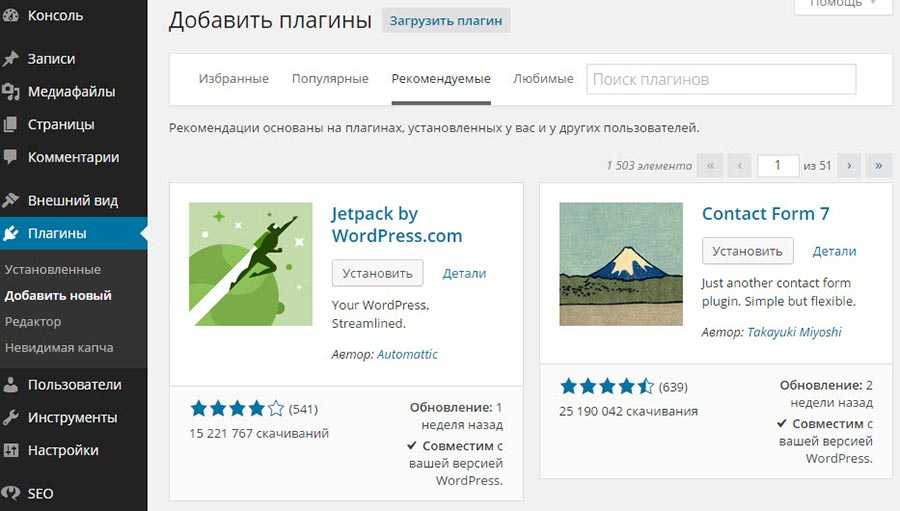Image resolution: width=900 pixels, height=511 pixels.
Task: Jump to last page of plugins
Action: pyautogui.click(x=879, y=165)
